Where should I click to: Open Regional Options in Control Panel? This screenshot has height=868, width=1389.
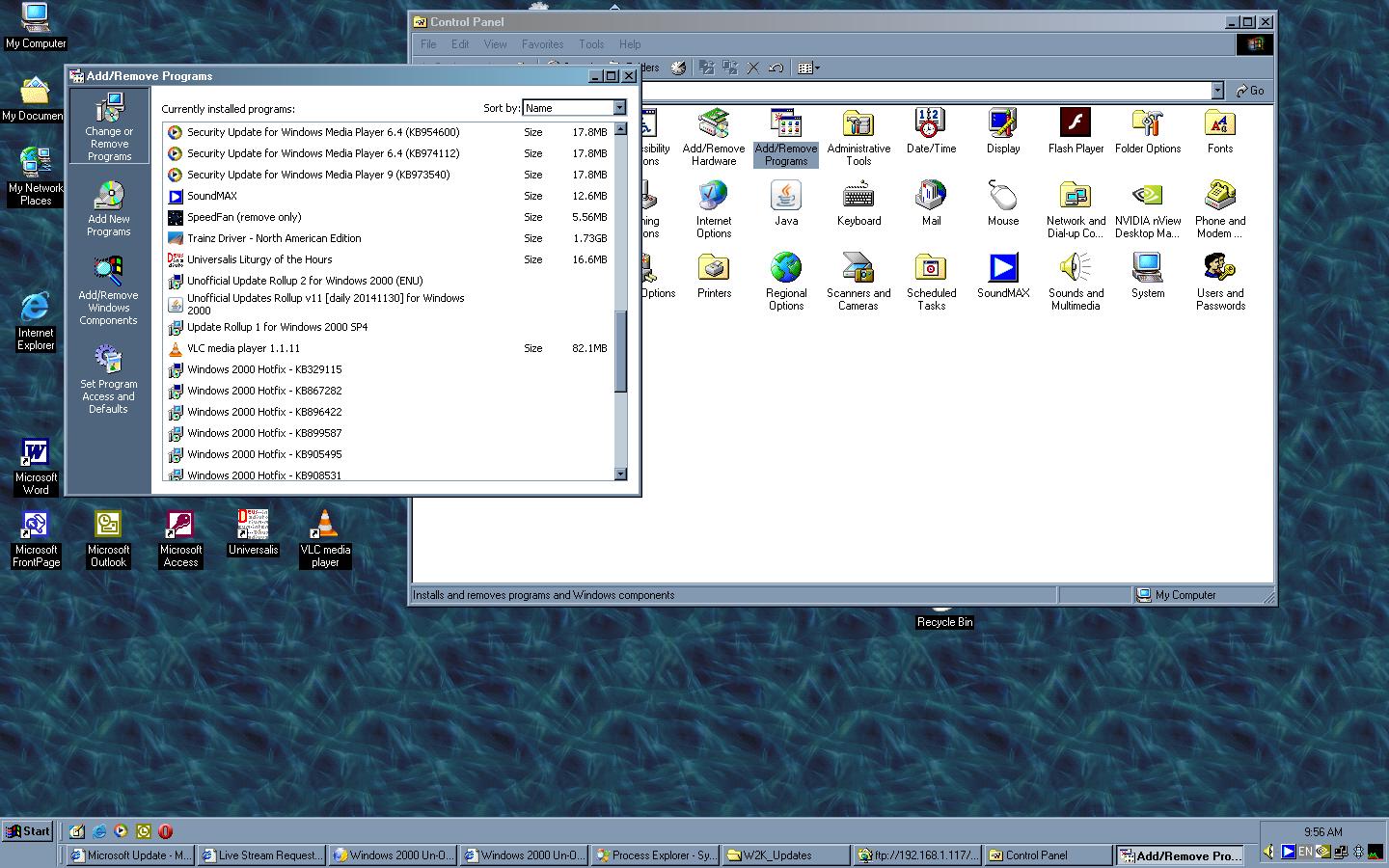point(786,282)
